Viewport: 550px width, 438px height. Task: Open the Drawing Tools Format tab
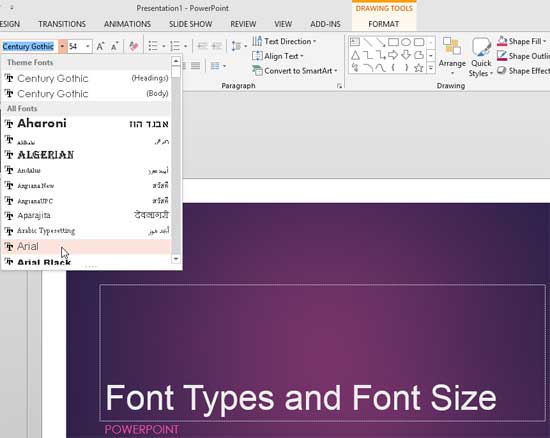point(384,24)
